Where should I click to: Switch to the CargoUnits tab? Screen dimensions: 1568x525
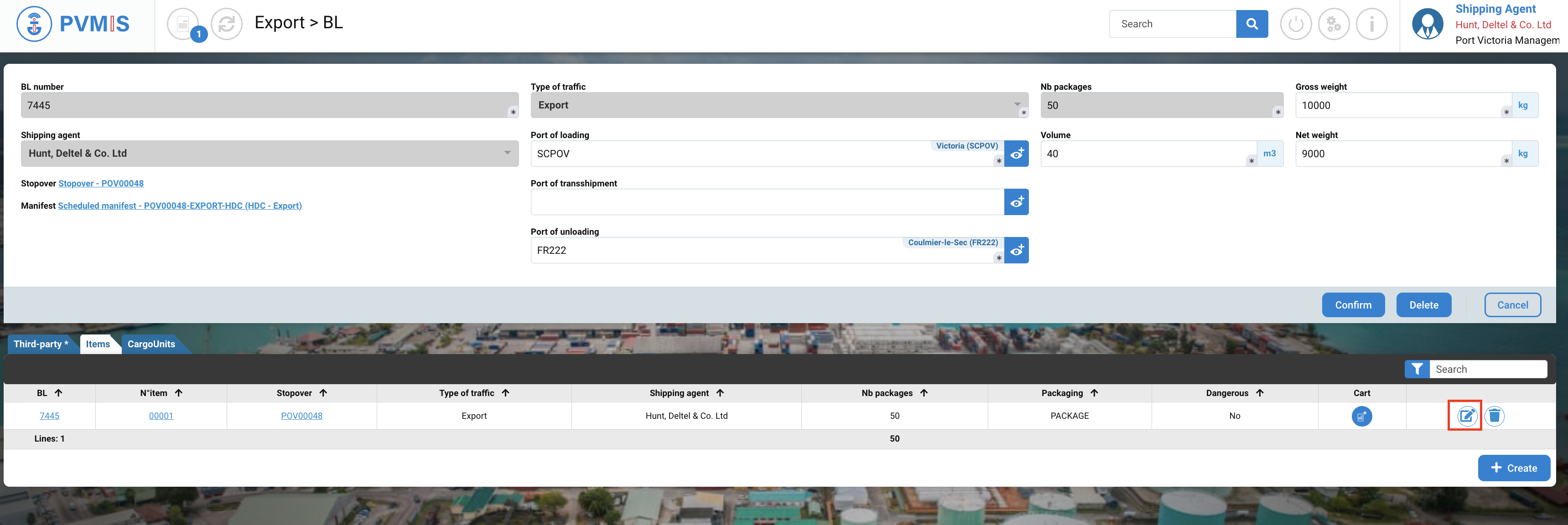151,345
